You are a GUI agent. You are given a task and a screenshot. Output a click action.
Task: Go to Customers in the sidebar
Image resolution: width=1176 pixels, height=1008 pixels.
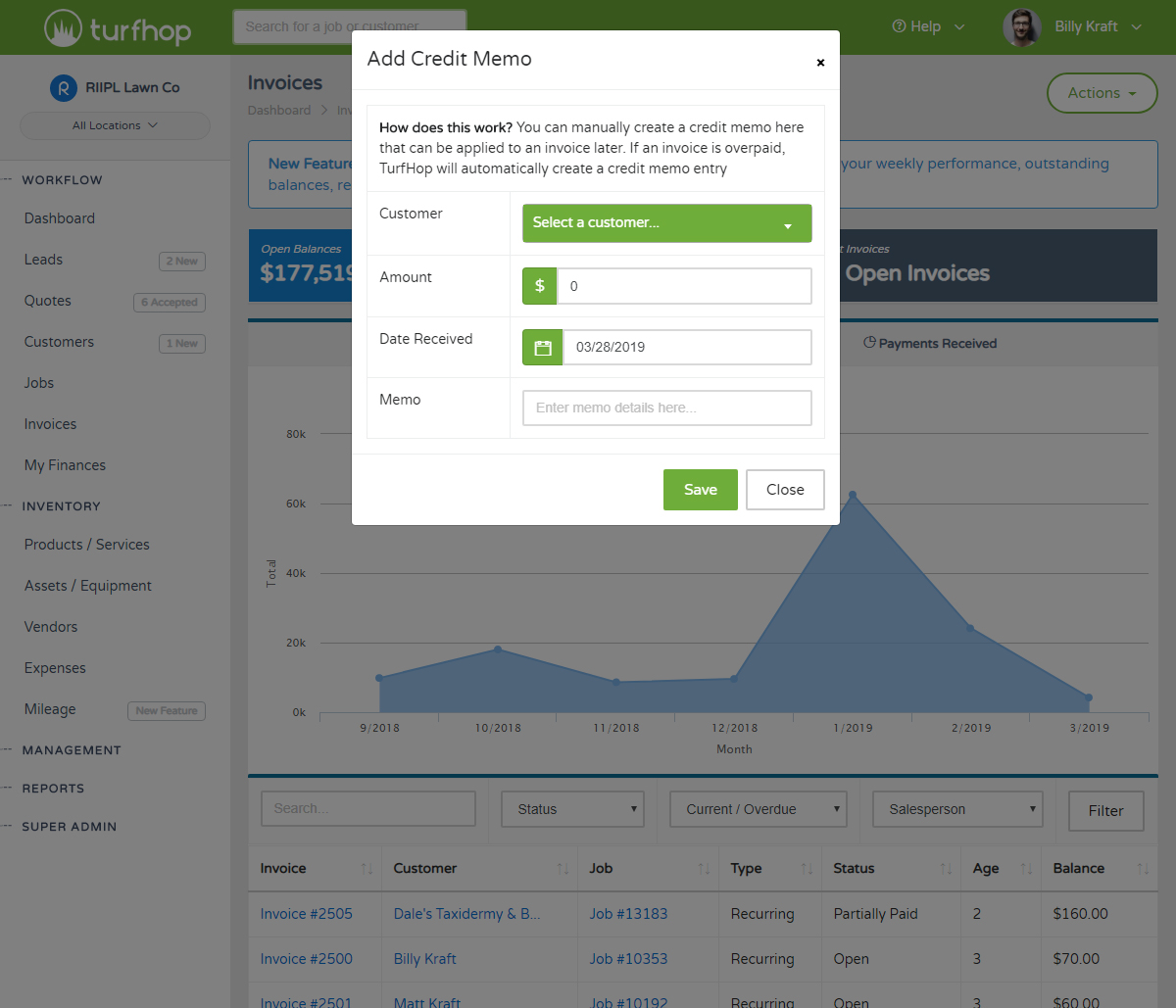tap(59, 342)
